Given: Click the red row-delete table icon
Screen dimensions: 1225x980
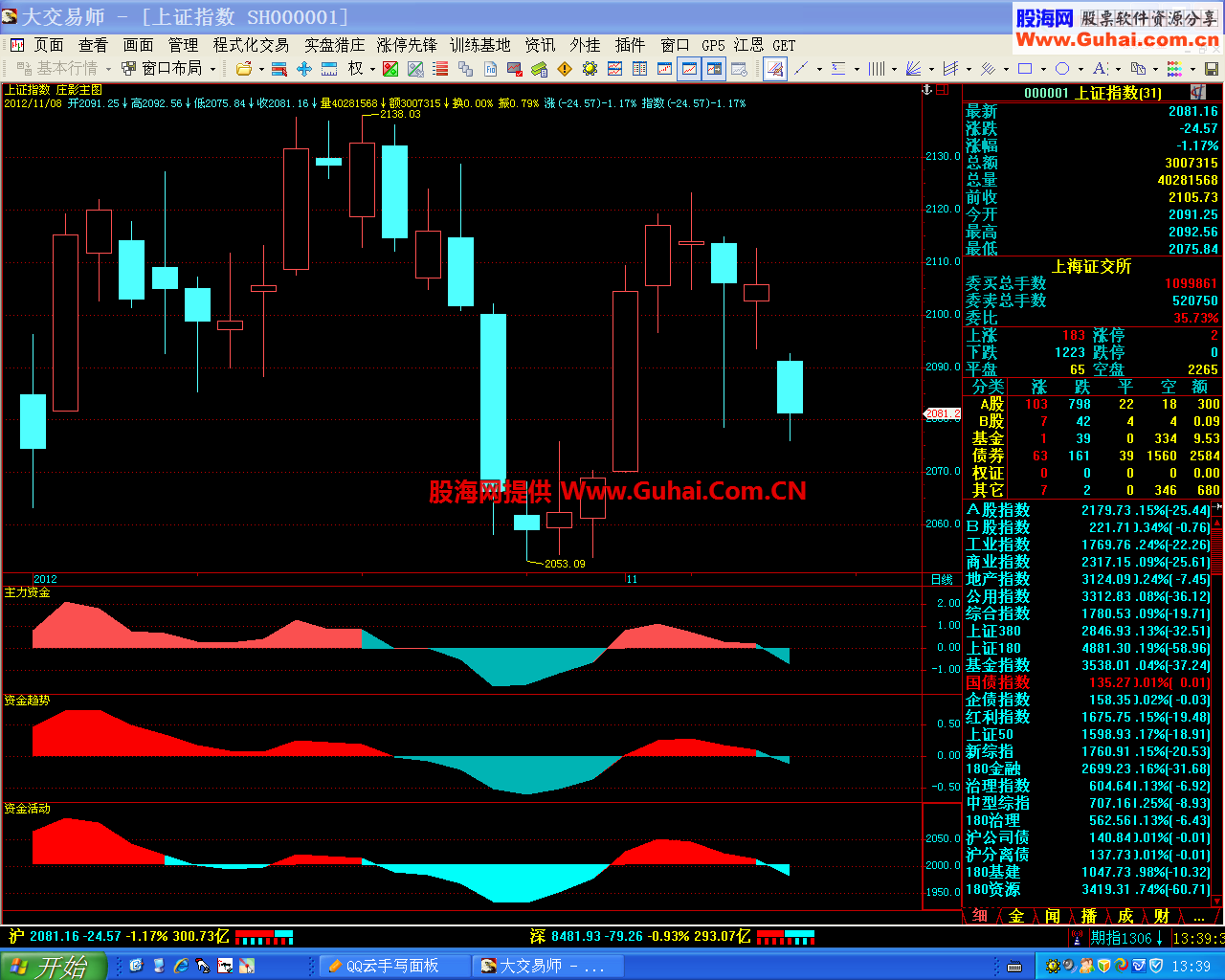Looking at the screenshot, I should 279,69.
